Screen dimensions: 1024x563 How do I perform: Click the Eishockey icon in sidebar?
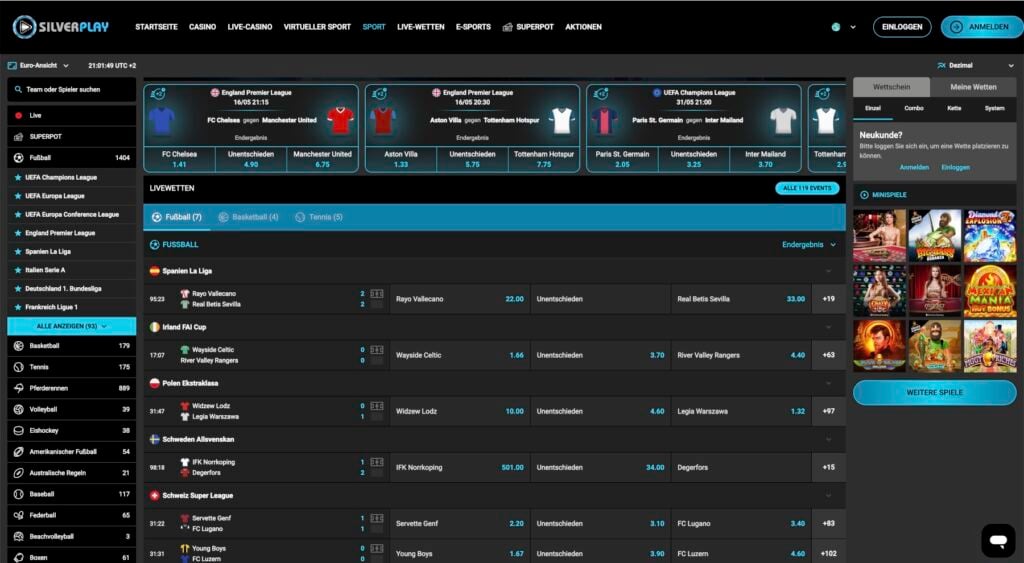[18, 430]
